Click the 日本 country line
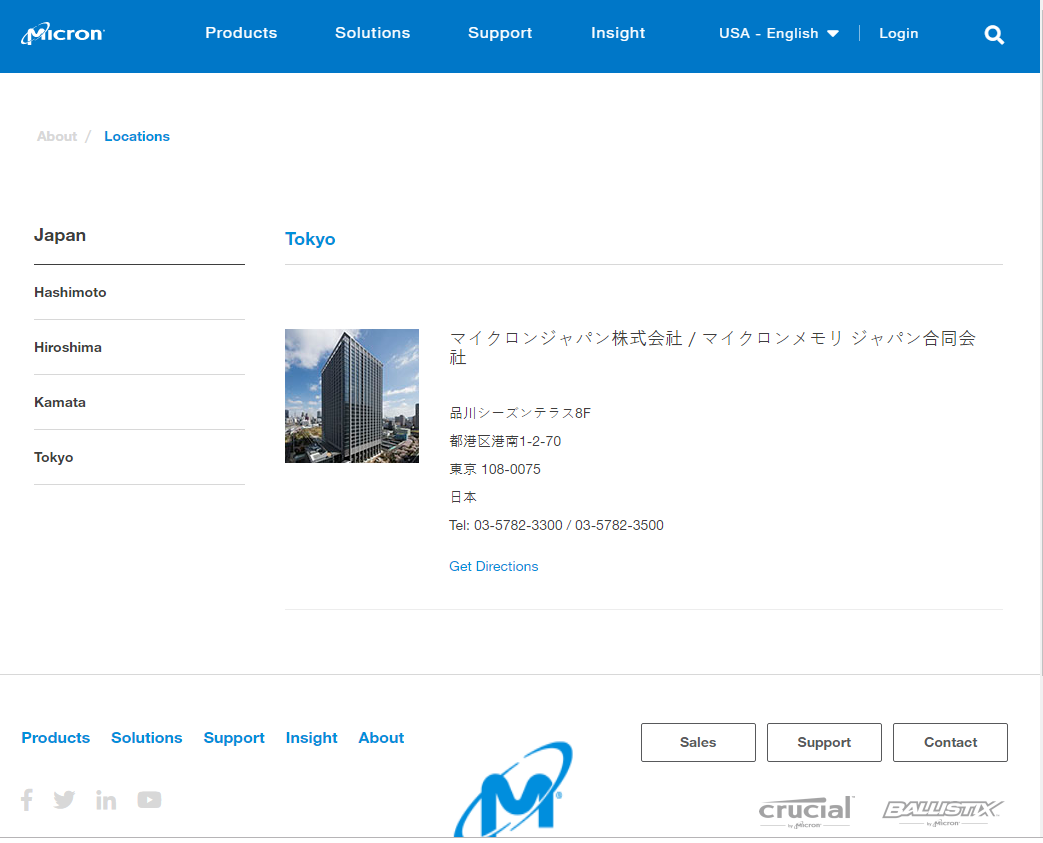This screenshot has width=1043, height=843. (x=463, y=497)
